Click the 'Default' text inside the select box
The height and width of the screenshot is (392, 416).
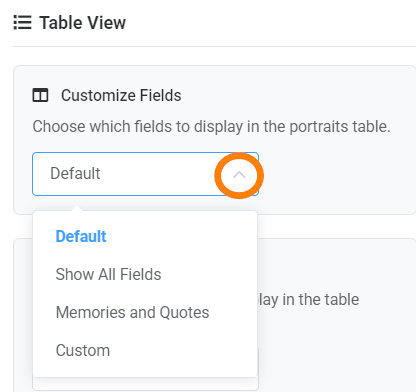pyautogui.click(x=75, y=173)
